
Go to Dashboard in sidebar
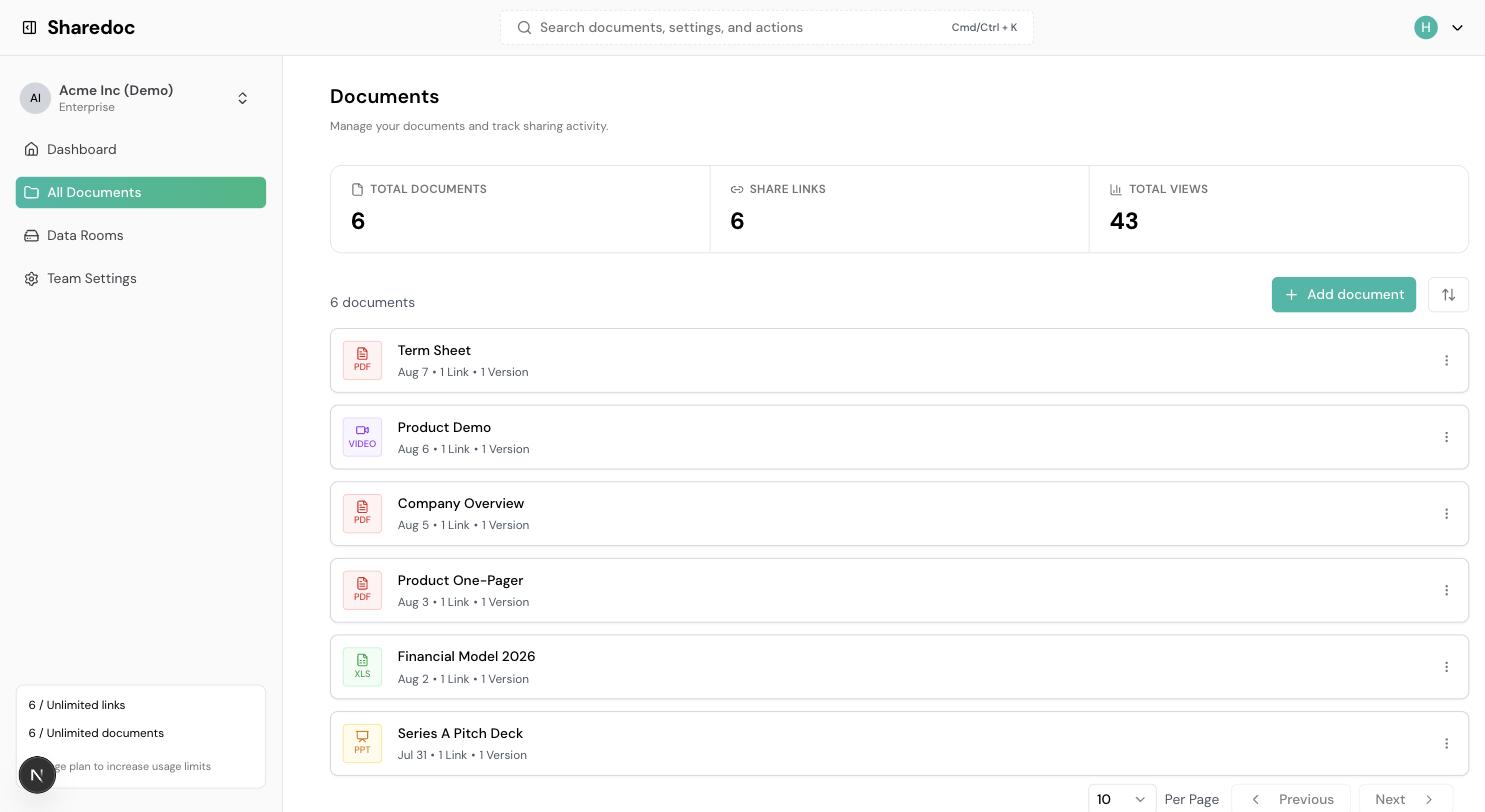[x=141, y=149]
